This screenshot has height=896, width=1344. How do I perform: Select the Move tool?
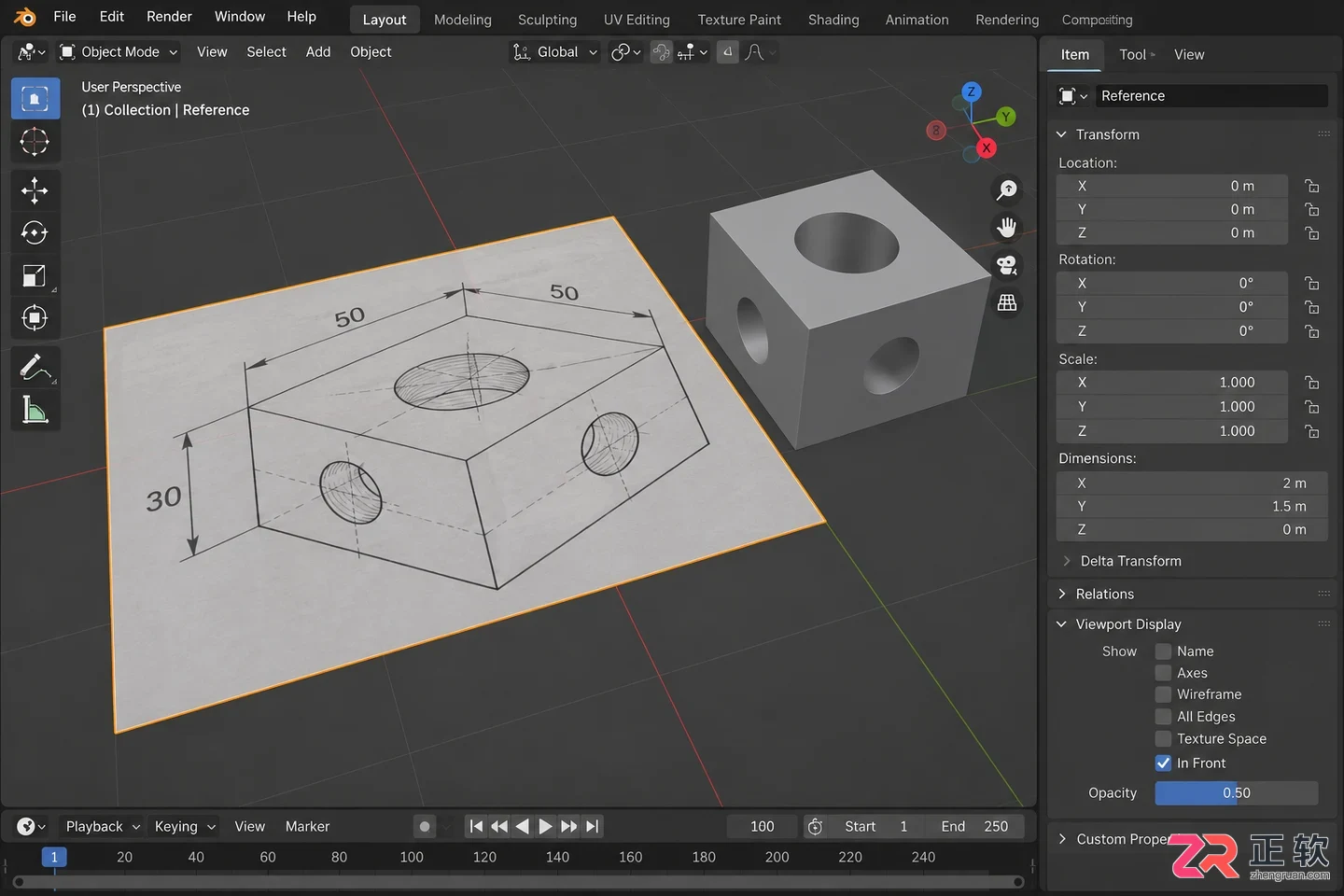point(35,190)
